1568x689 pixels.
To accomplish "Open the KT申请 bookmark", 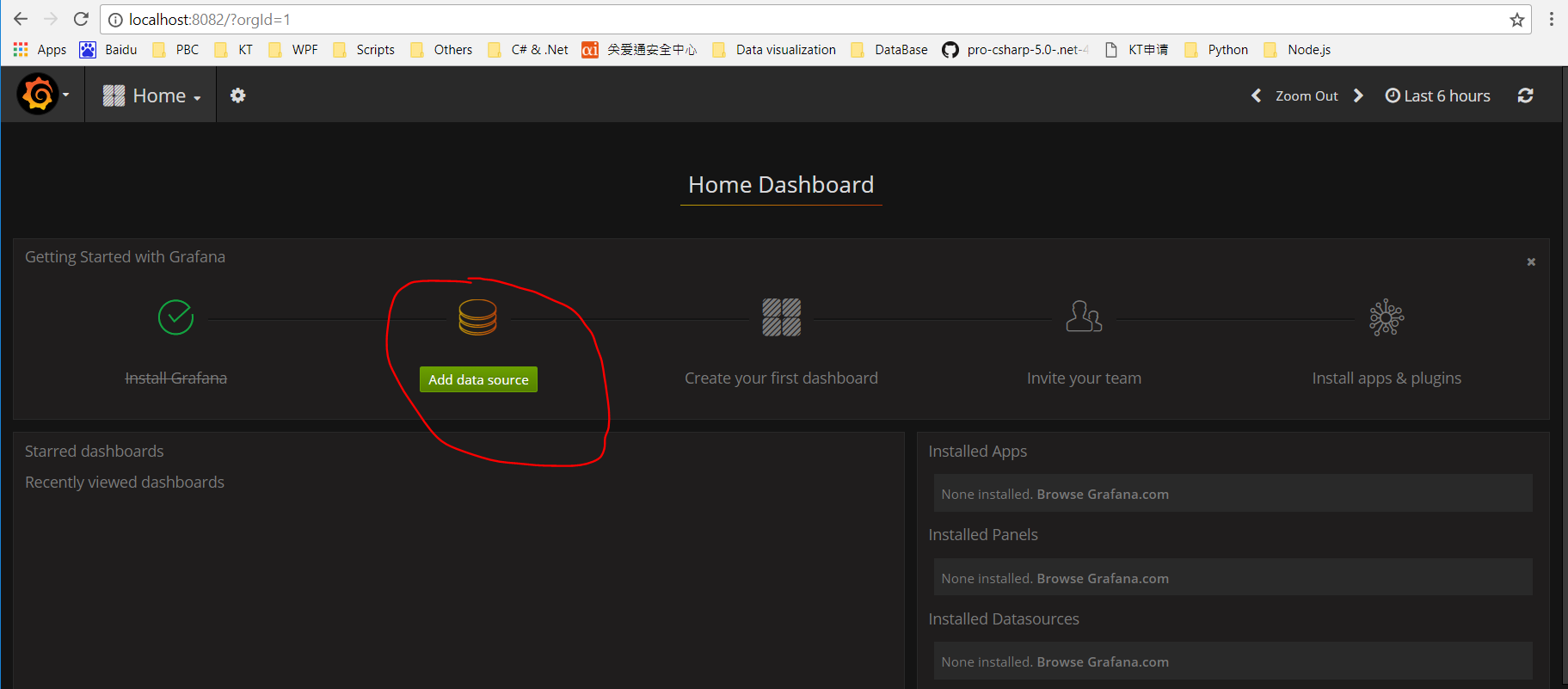I will (1137, 49).
